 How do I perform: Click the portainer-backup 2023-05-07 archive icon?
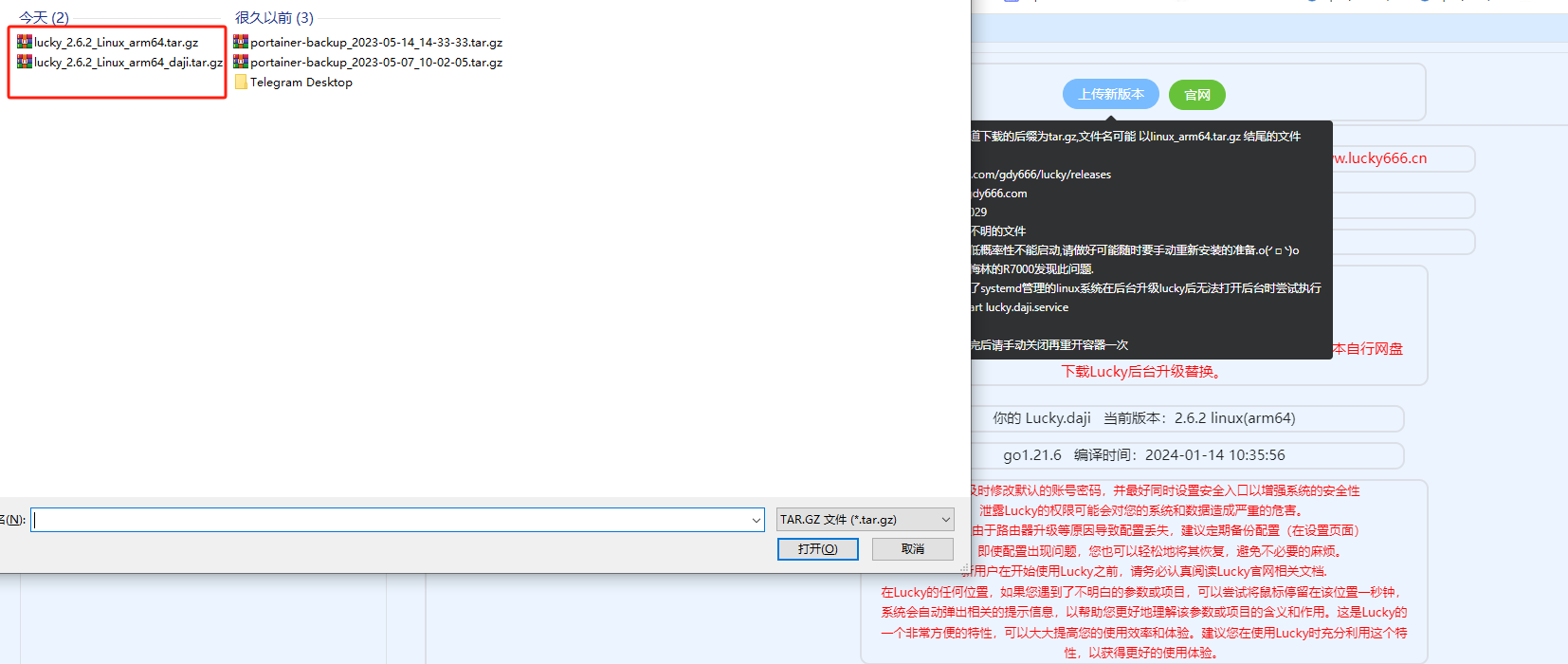click(x=241, y=62)
